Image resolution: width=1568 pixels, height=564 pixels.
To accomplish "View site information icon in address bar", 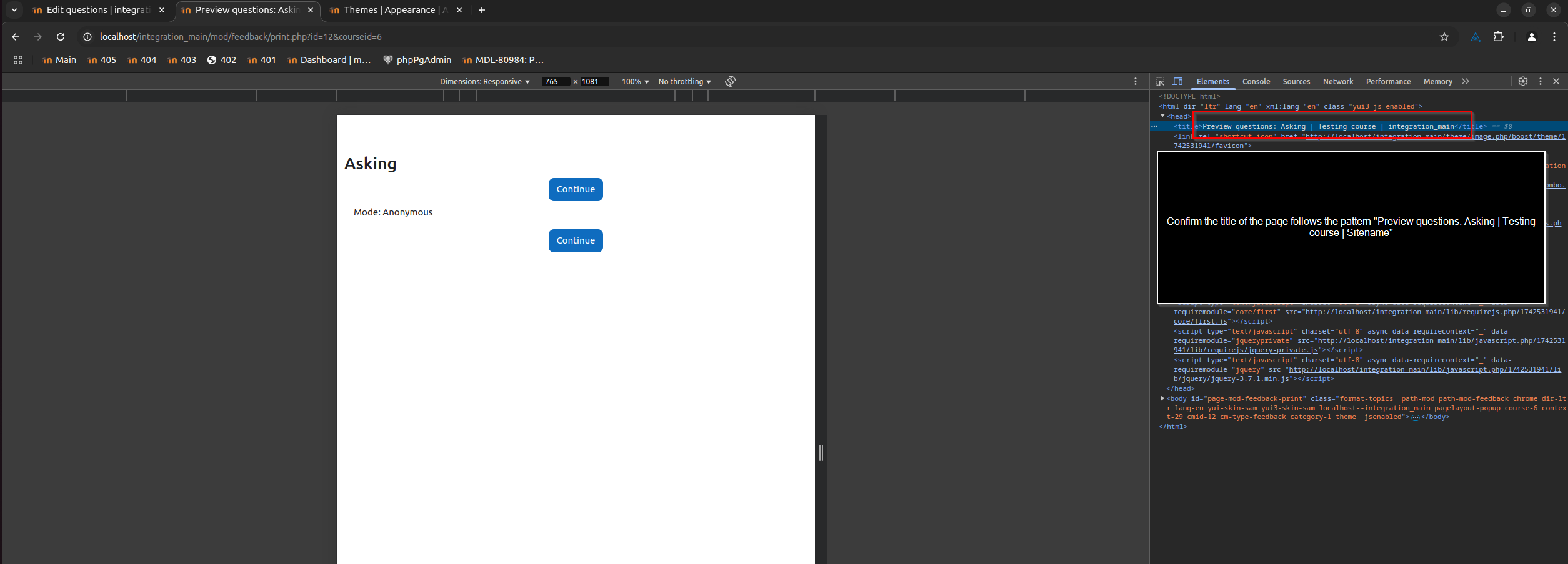I will (x=87, y=37).
